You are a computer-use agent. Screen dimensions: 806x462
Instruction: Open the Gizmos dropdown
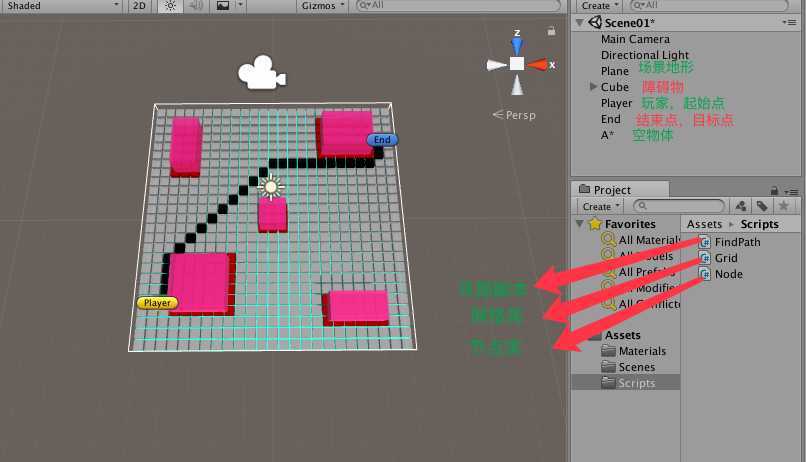322,6
